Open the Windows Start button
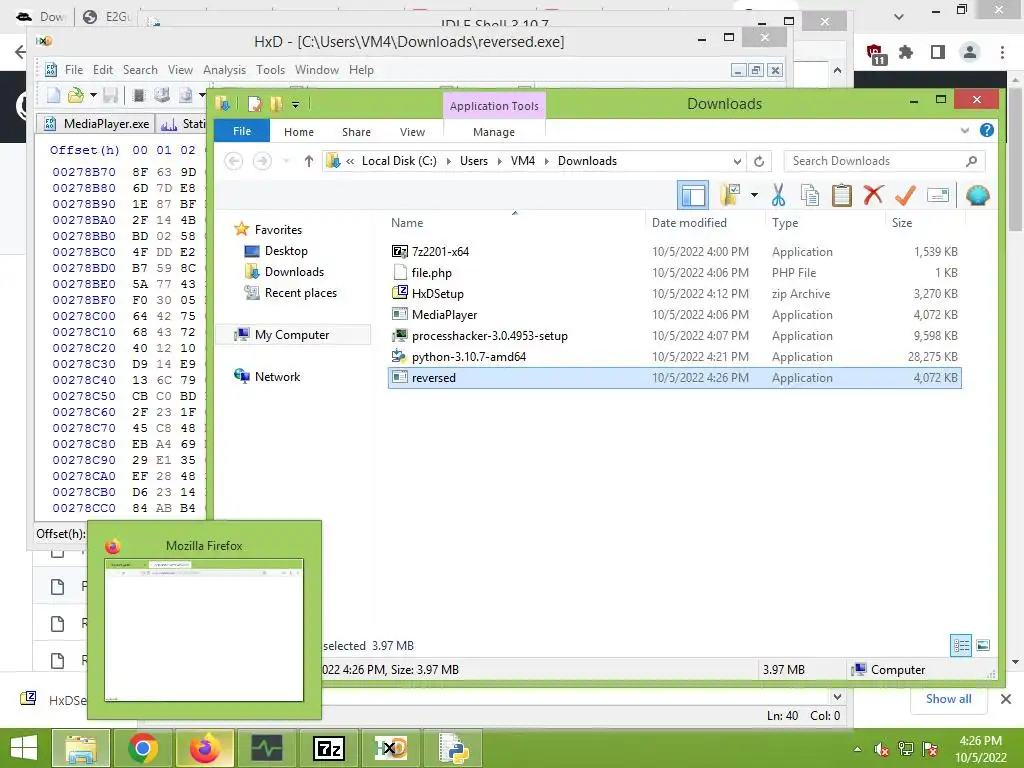Screen dimensions: 1024x768 pyautogui.click(x=24, y=748)
